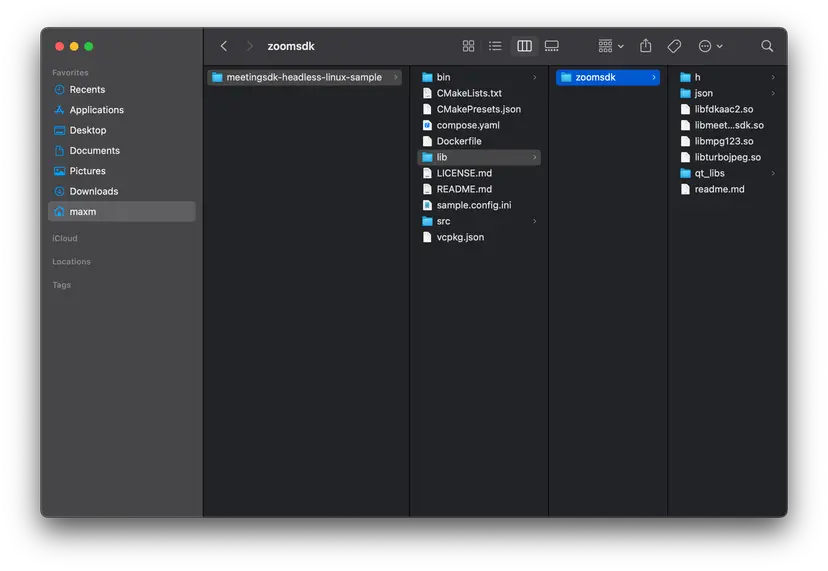
Task: Click the Dockerfile entry
Action: click(x=458, y=141)
